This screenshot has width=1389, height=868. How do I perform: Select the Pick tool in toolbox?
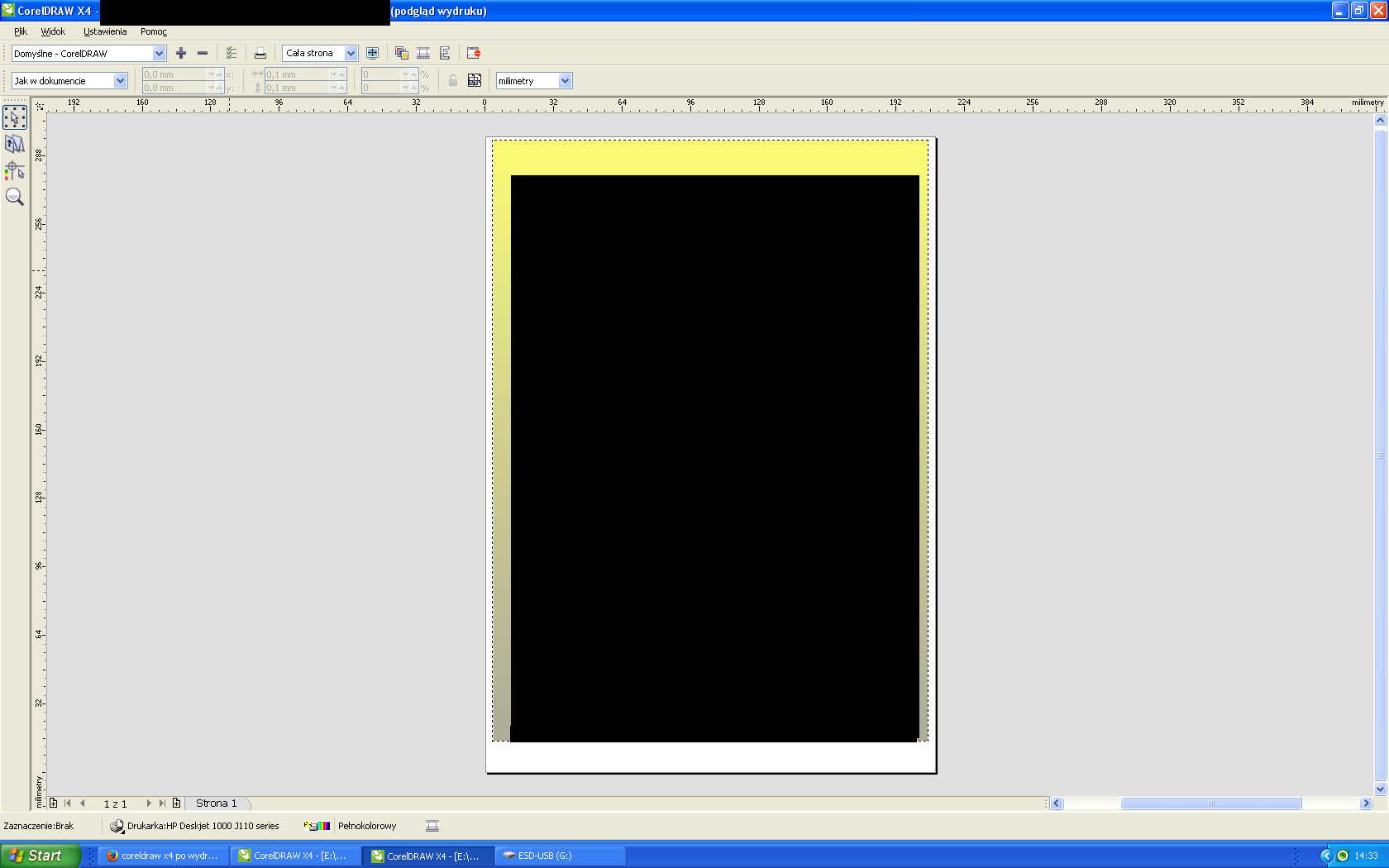coord(15,117)
